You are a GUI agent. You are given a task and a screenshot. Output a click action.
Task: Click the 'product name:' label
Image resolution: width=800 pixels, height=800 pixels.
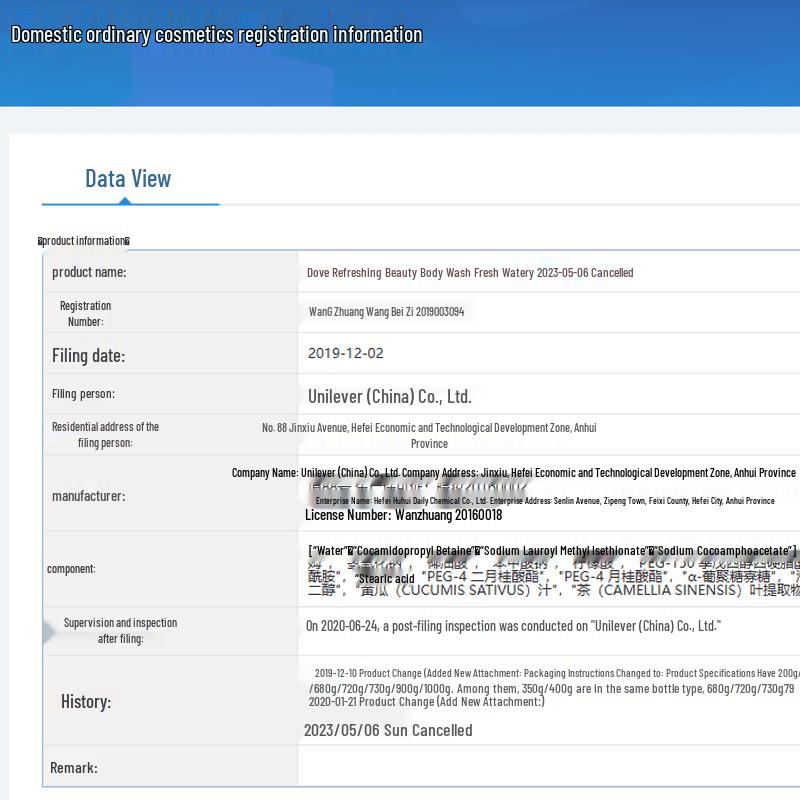[89, 272]
